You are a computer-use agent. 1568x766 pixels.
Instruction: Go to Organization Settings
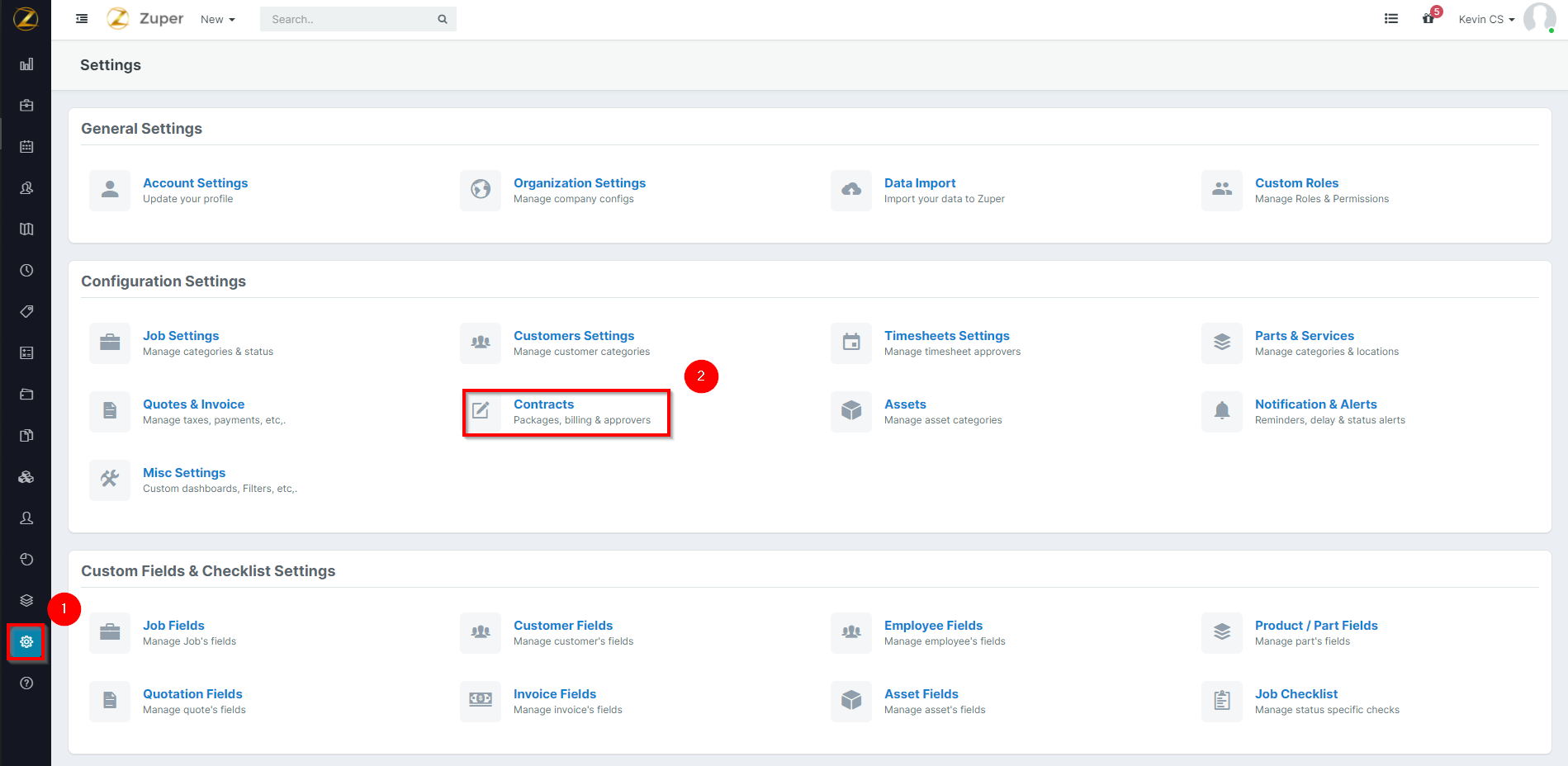tap(579, 183)
